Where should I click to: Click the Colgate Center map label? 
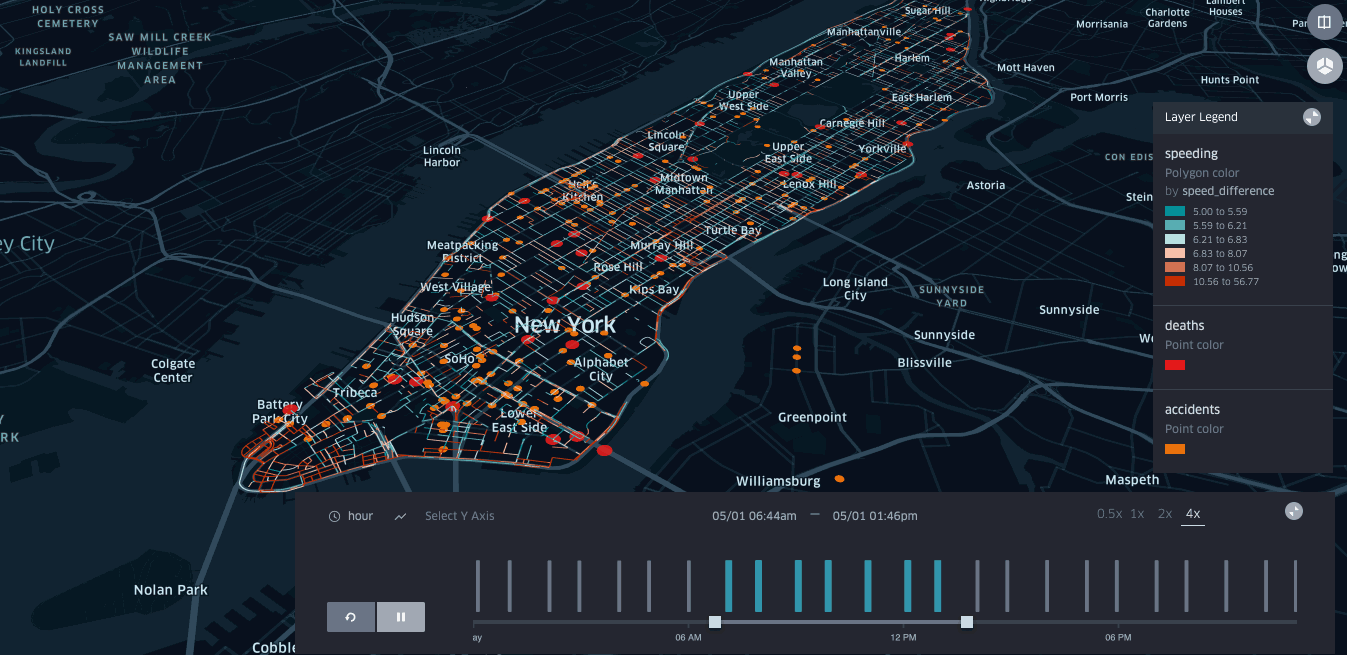(x=173, y=371)
